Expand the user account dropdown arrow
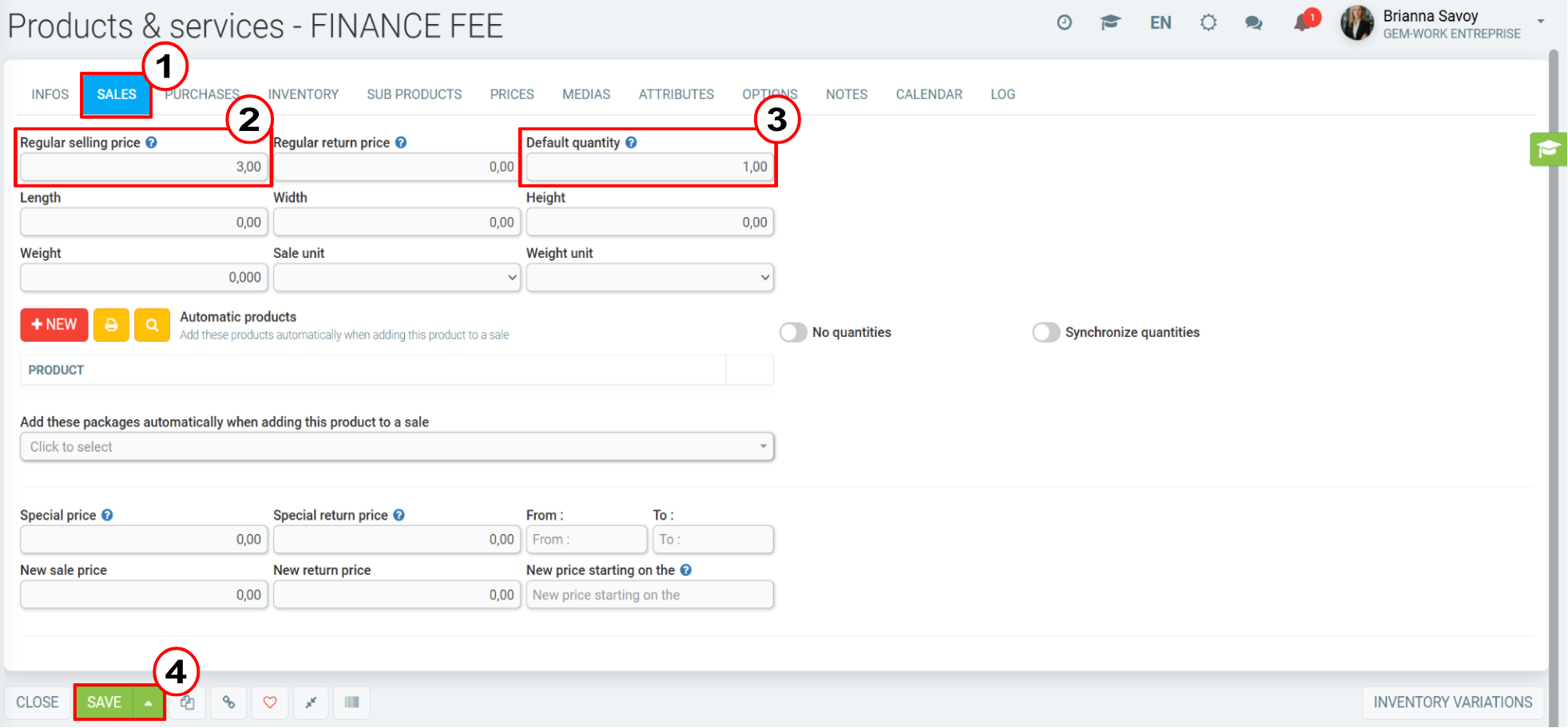The width and height of the screenshot is (1568, 728). (x=1541, y=22)
